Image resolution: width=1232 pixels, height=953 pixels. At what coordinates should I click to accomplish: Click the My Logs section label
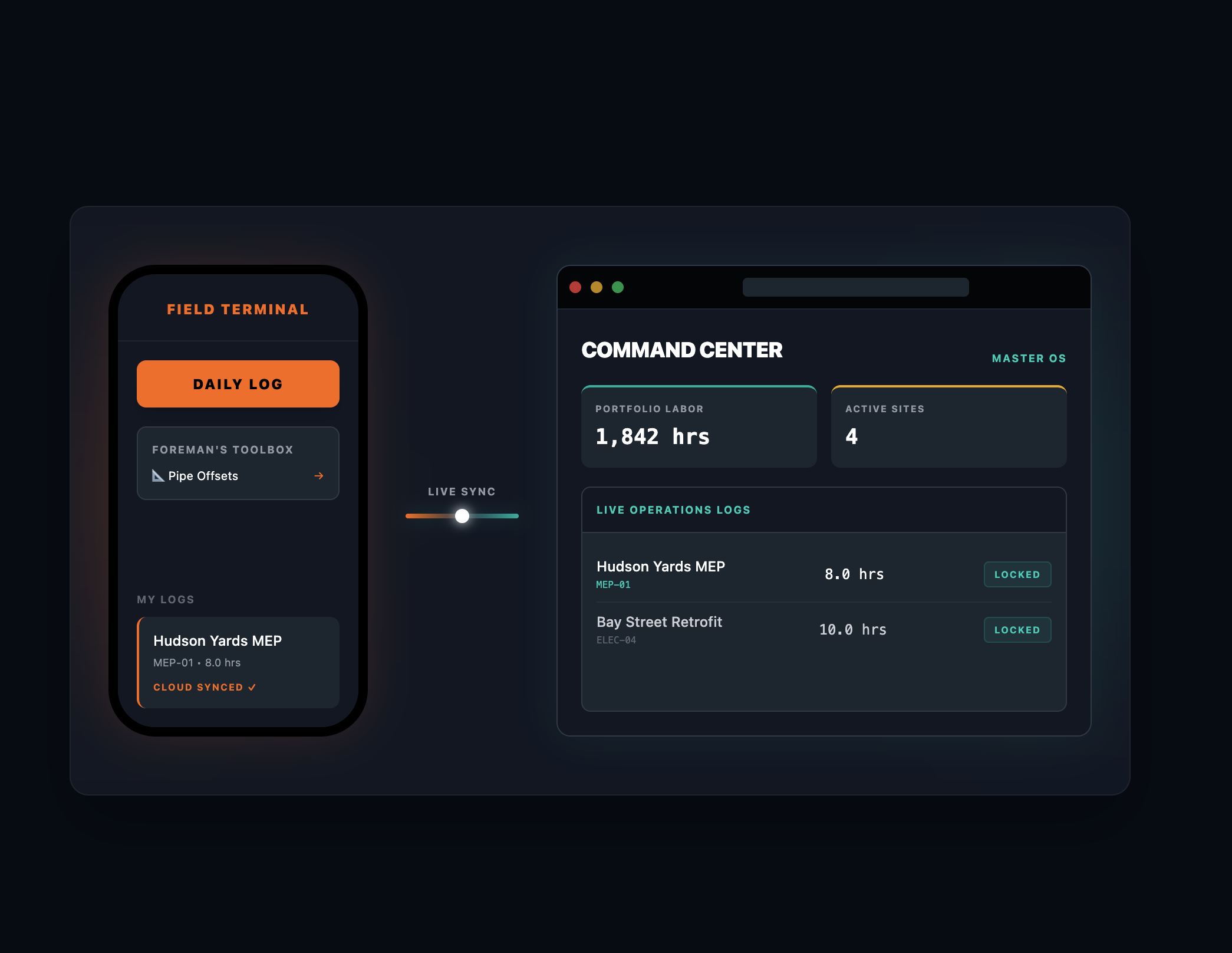pyautogui.click(x=166, y=600)
